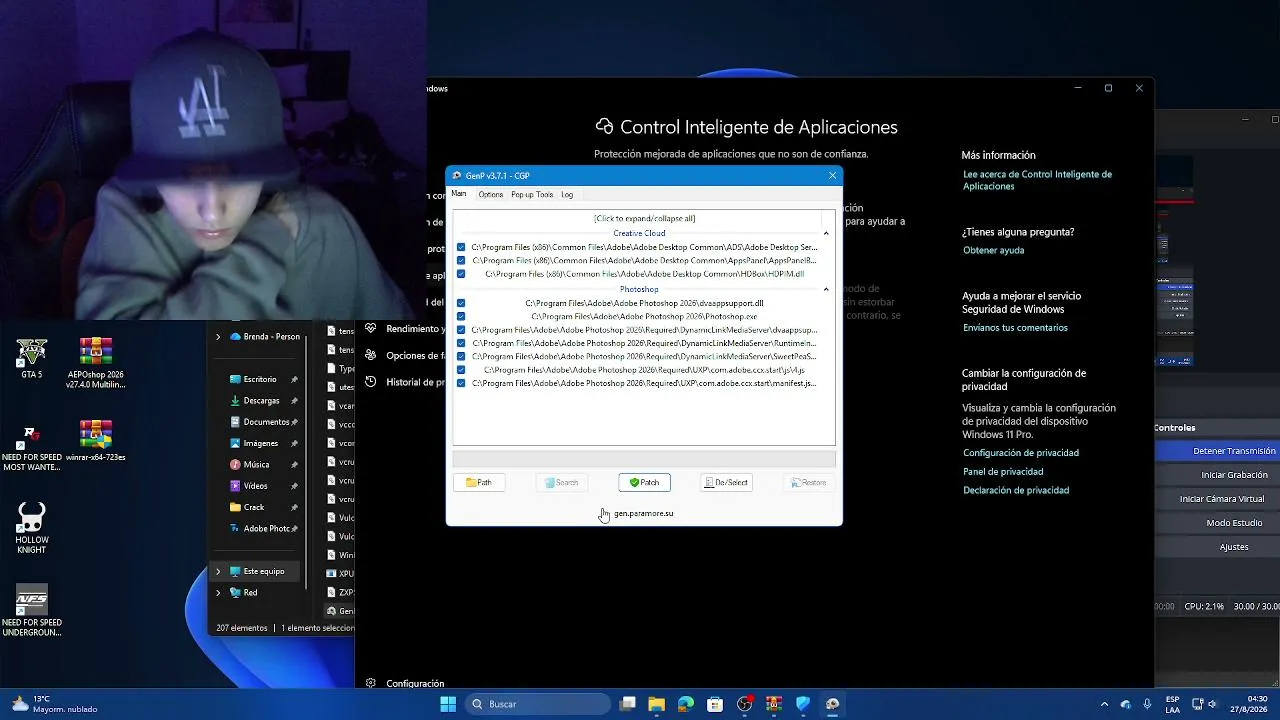Open the OBS Studio taskbar icon
This screenshot has width=1280, height=720.
coord(744,704)
